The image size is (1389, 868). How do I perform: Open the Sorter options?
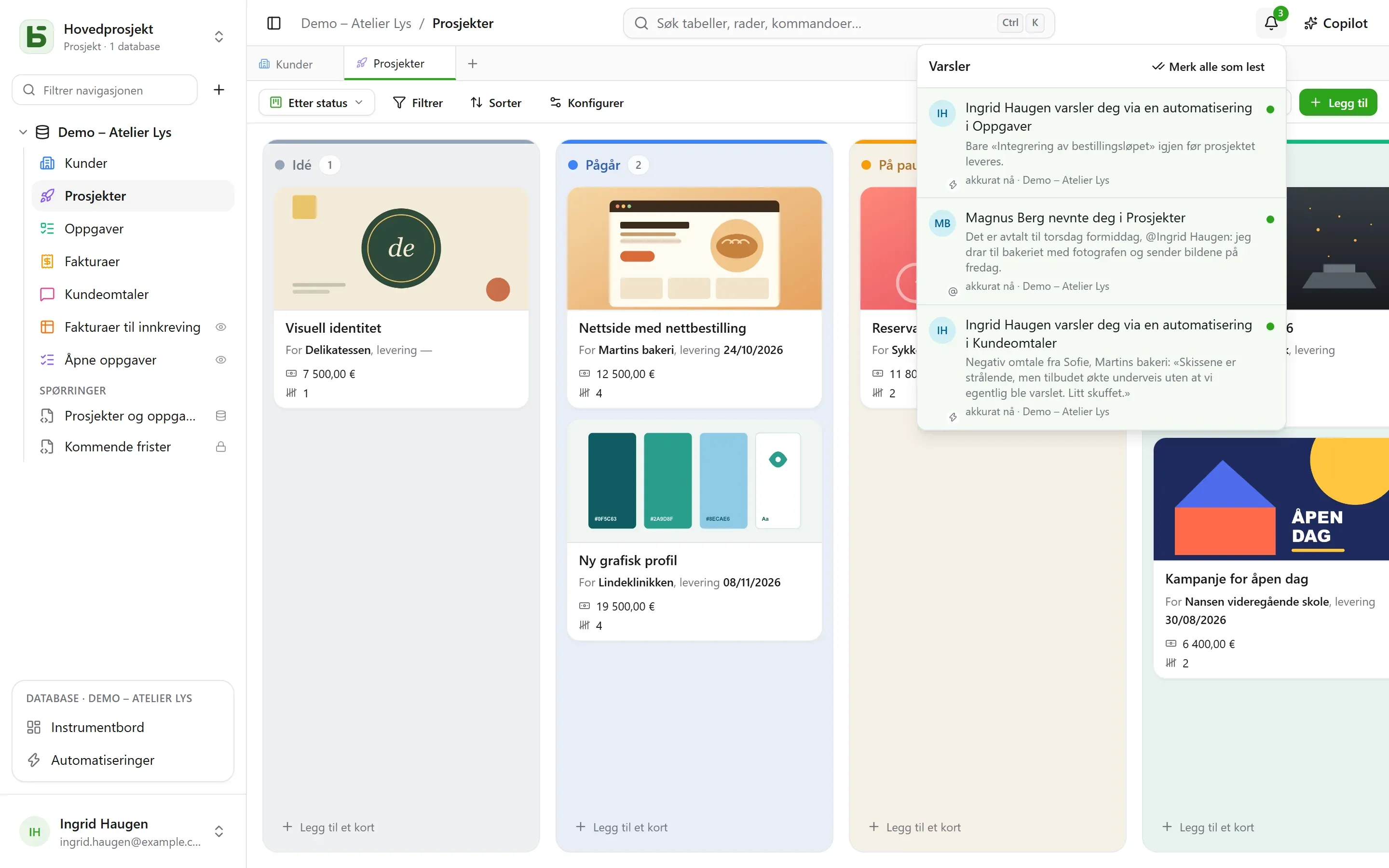click(496, 103)
